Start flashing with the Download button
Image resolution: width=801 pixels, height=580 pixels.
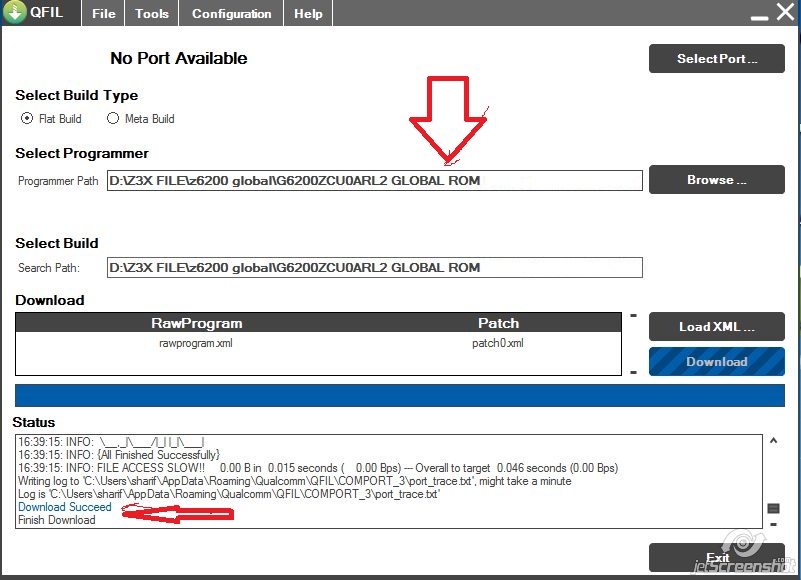tap(717, 362)
